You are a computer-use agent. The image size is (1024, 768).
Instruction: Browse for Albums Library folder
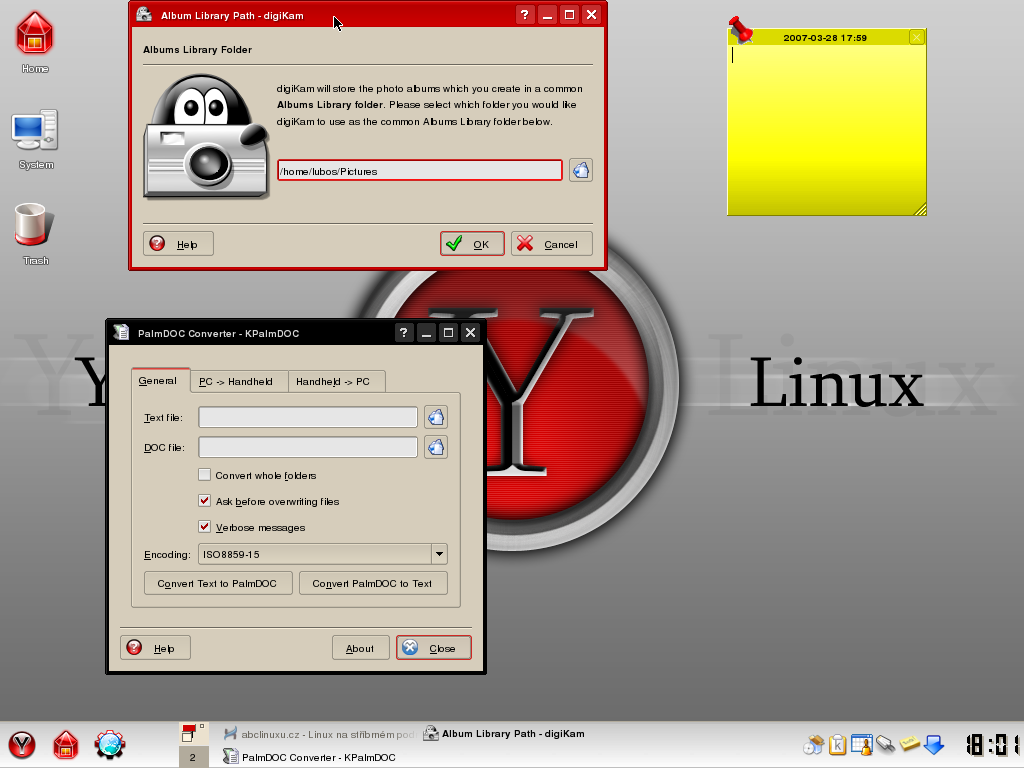581,170
